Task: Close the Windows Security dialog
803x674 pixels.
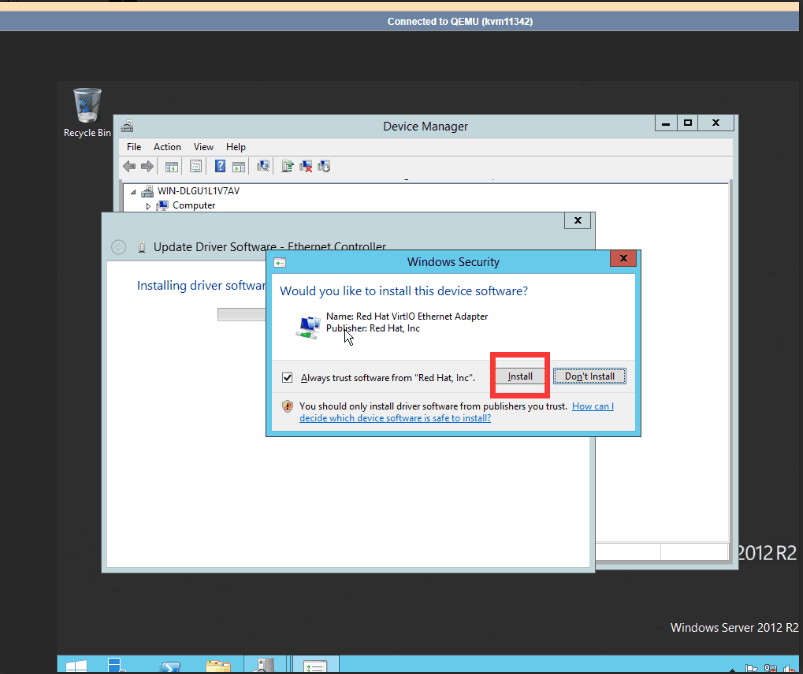Action: (x=623, y=258)
